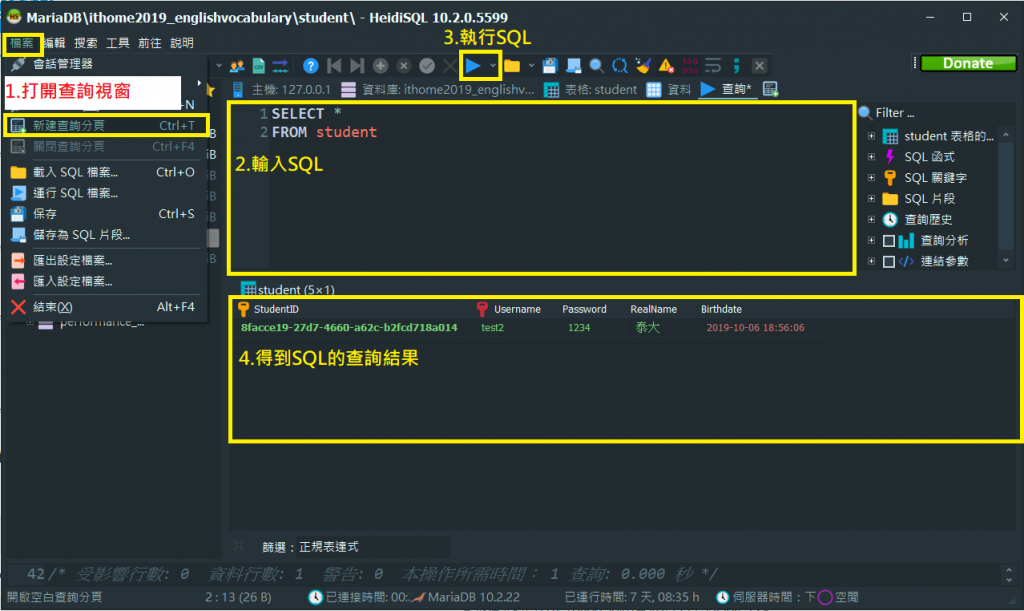
Task: Click the insert row plus icon
Action: [x=380, y=65]
